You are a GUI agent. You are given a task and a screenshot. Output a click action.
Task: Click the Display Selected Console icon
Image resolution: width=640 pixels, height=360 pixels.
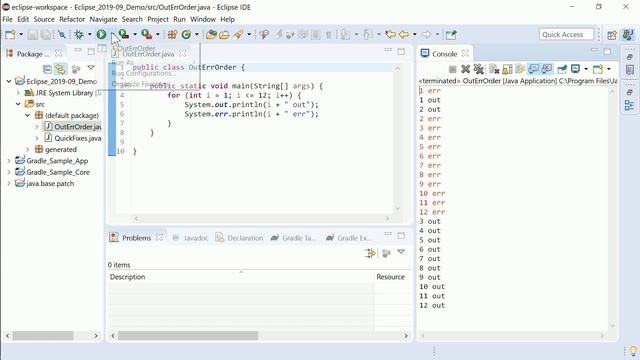coord(576,69)
